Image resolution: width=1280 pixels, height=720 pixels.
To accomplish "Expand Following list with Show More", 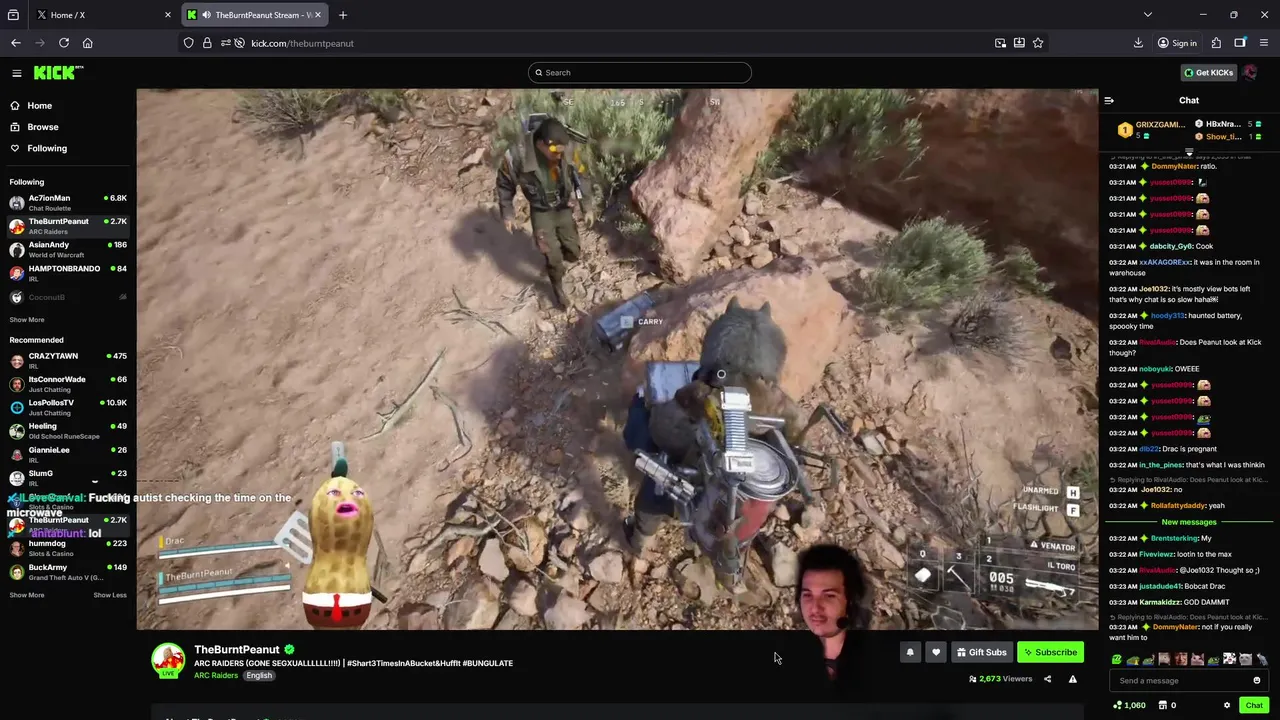I will coord(27,320).
